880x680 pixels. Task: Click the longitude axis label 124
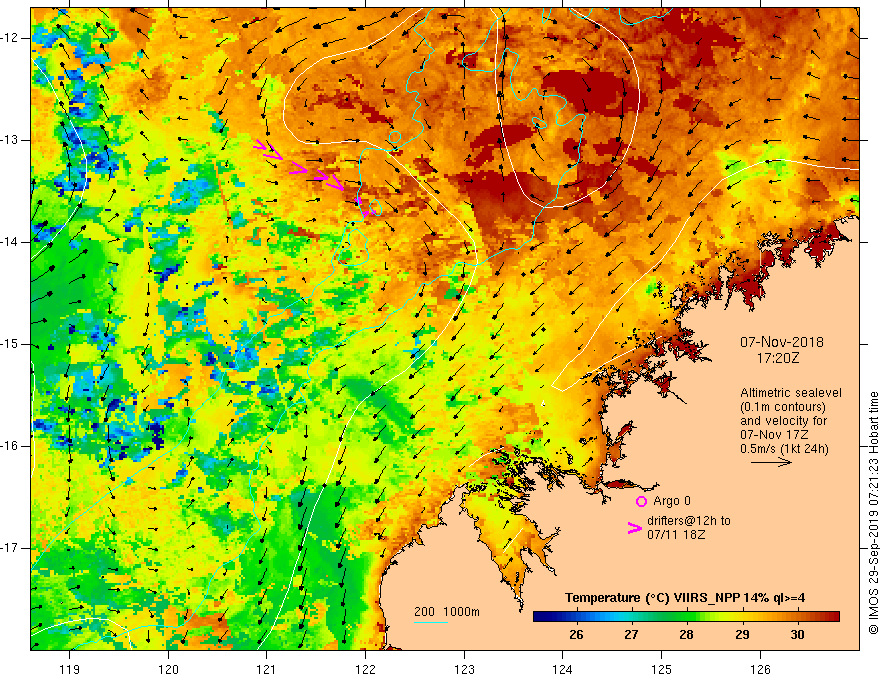point(562,669)
